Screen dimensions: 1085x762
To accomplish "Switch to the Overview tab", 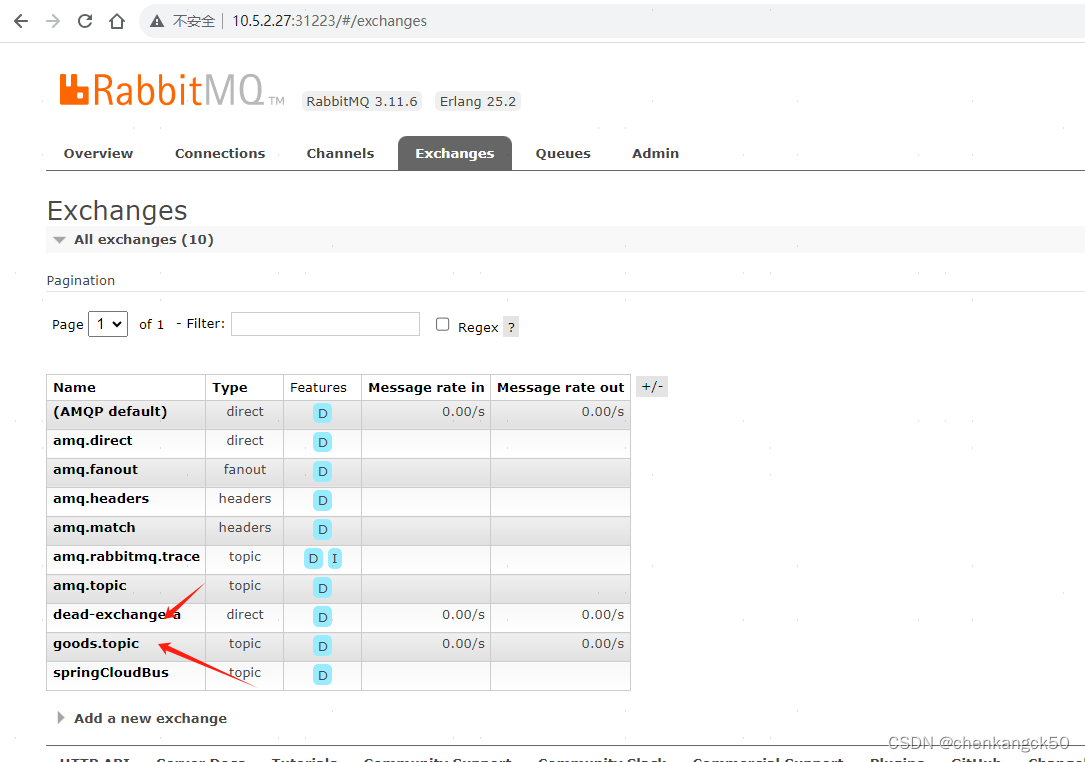I will (98, 153).
